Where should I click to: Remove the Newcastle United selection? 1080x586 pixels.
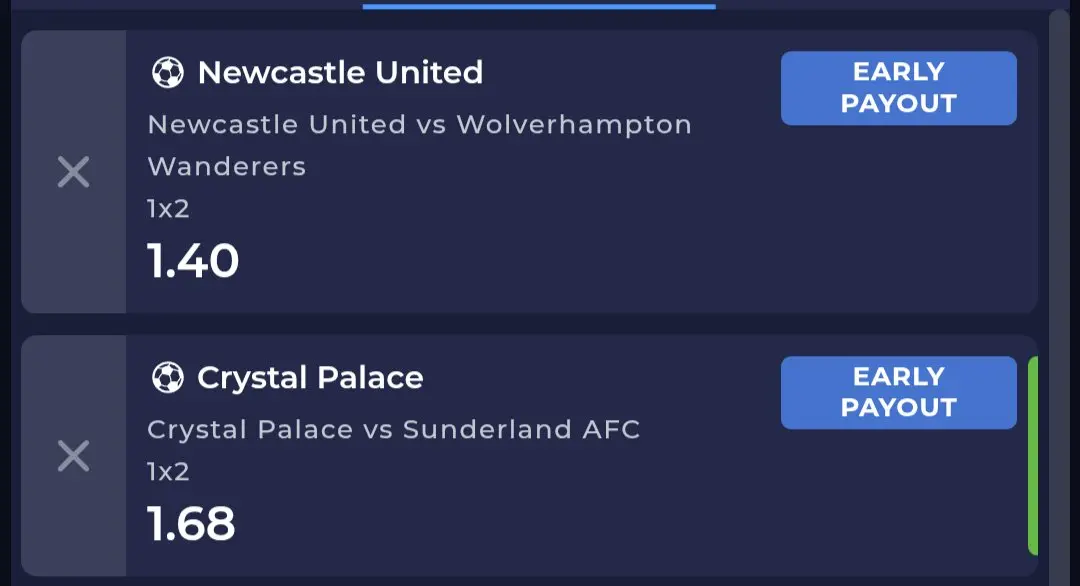coord(73,171)
